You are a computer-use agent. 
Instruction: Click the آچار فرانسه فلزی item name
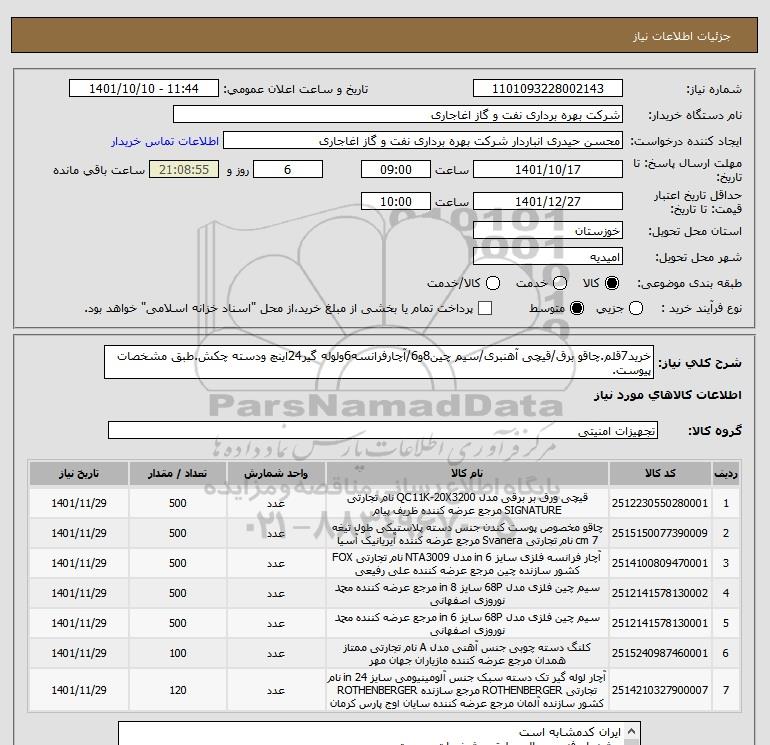click(x=467, y=564)
